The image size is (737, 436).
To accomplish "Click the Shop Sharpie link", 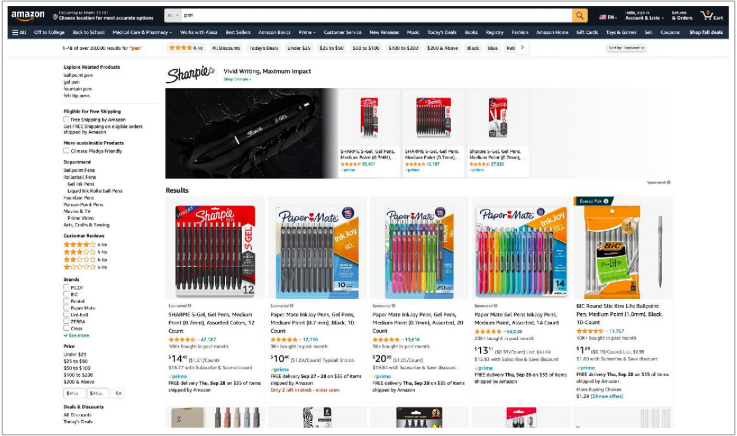I will tap(237, 79).
